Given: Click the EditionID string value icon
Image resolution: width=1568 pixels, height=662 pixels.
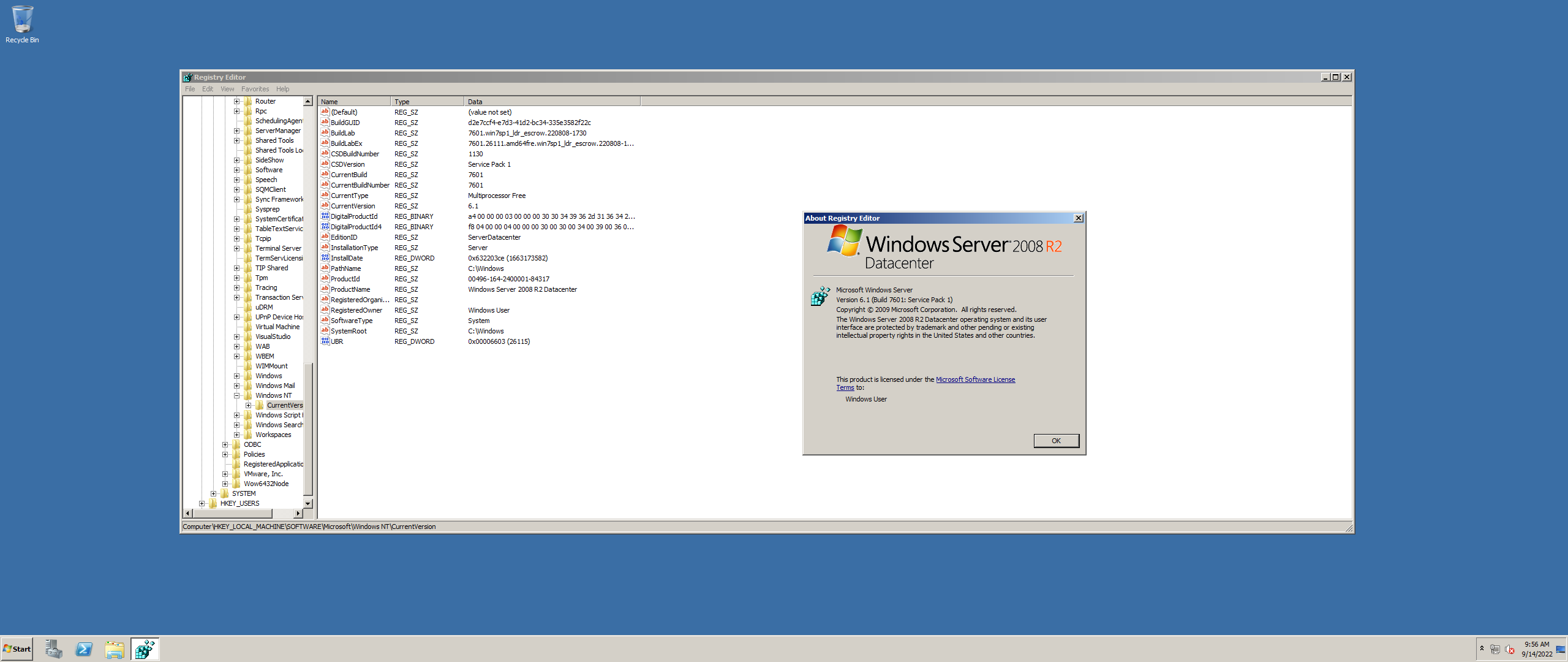Looking at the screenshot, I should [325, 237].
